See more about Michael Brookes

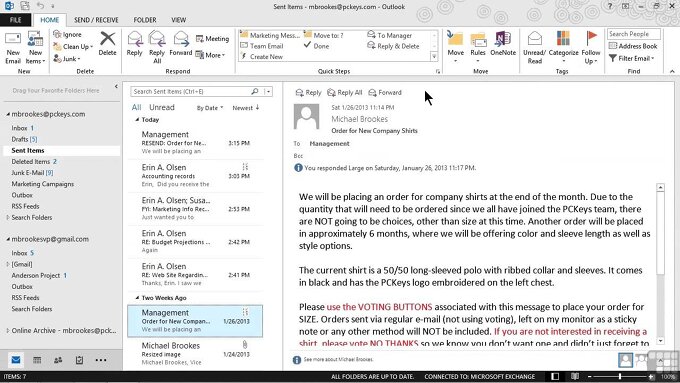coord(338,360)
